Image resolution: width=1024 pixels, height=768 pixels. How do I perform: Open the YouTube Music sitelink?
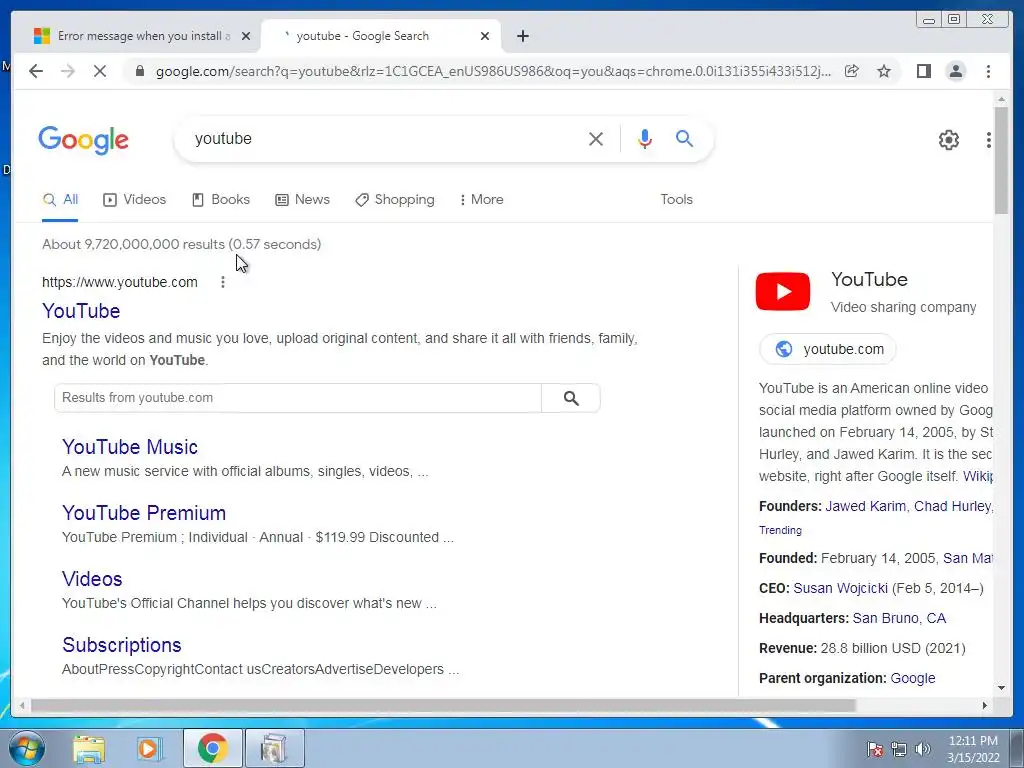[130, 447]
